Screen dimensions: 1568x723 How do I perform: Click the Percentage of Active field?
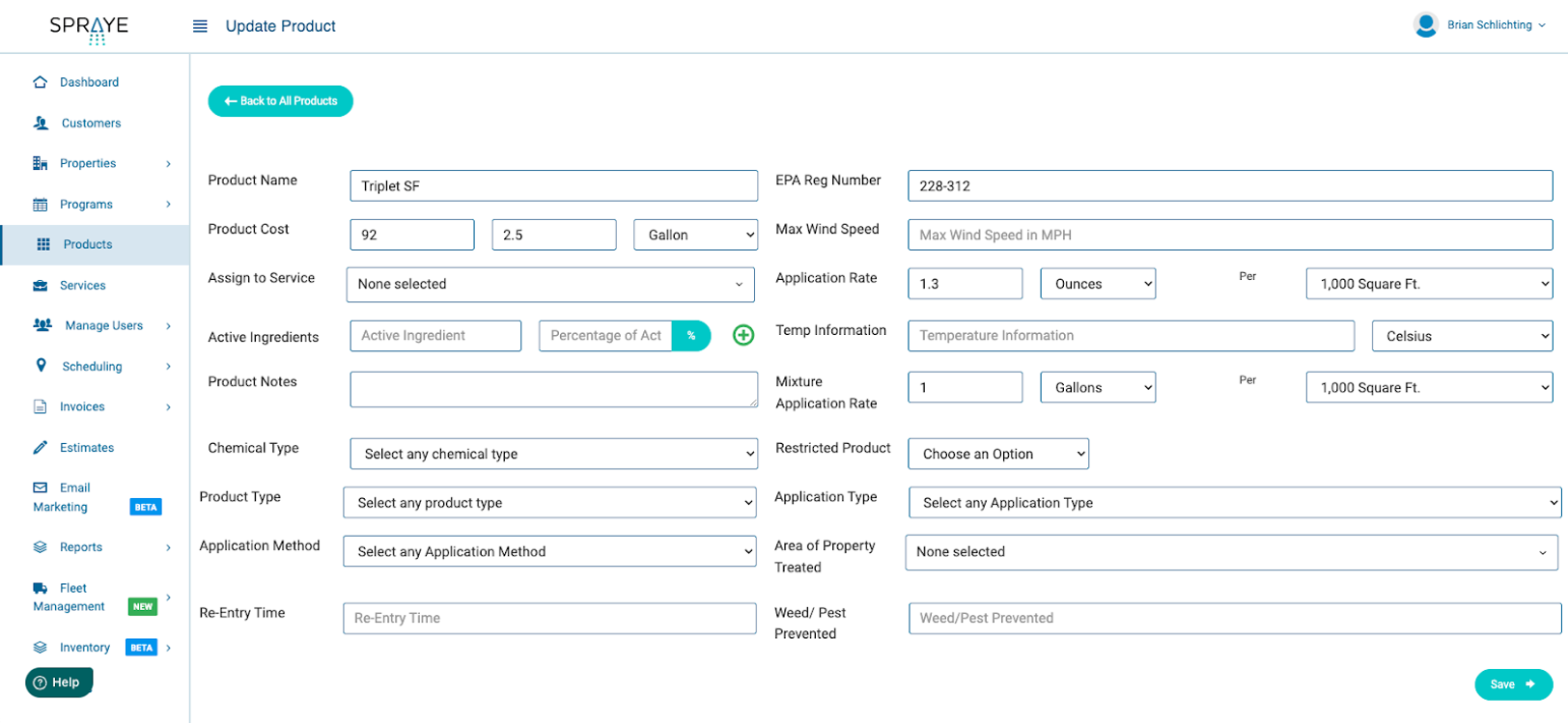coord(605,336)
